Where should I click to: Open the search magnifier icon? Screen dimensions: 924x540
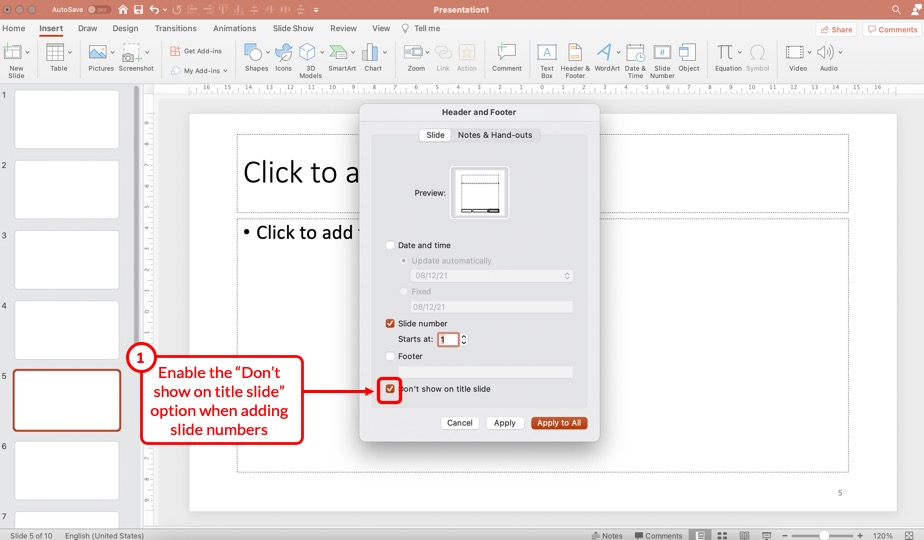896,9
